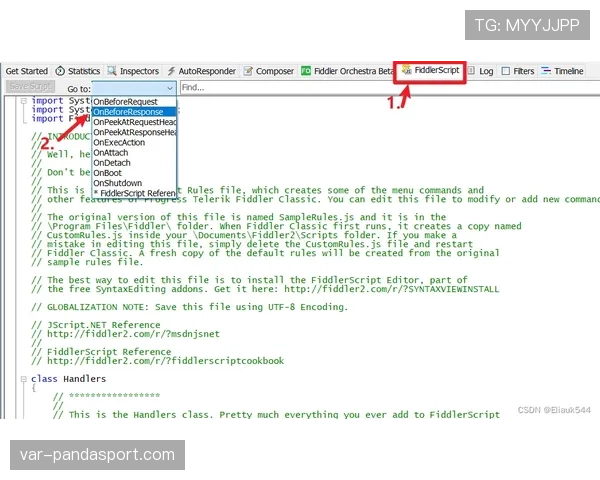The image size is (600, 480).
Task: Collapse the class Handlers block
Action: click(x=23, y=379)
